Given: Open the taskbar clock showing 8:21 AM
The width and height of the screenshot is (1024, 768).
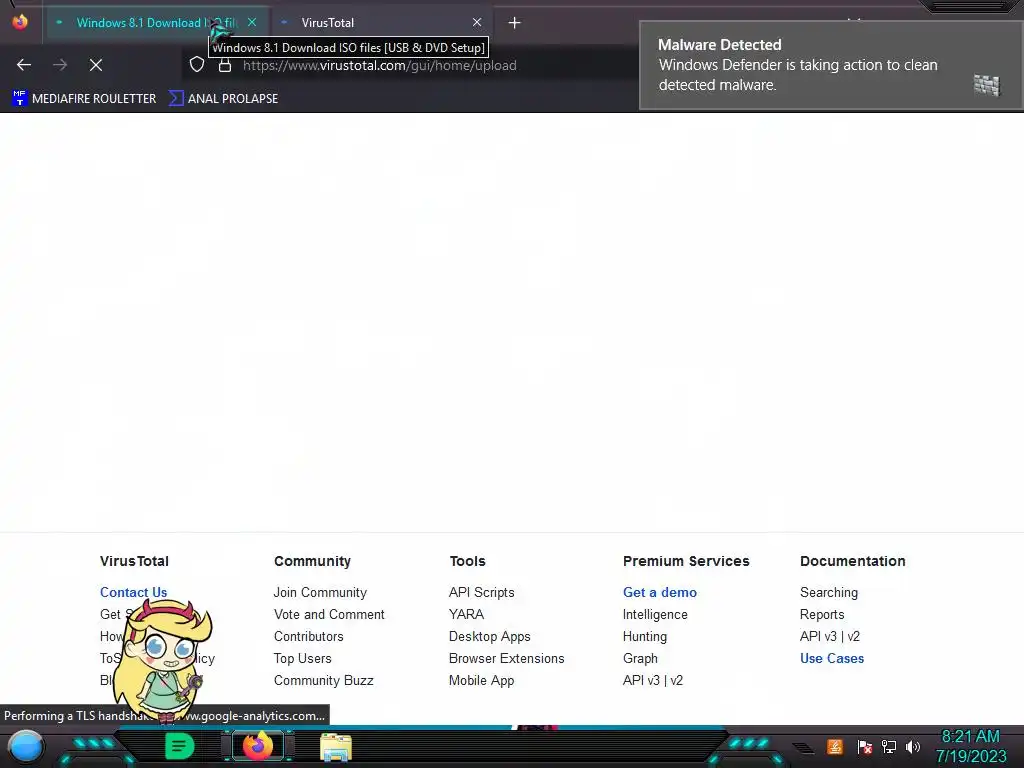Looking at the screenshot, I should [970, 746].
